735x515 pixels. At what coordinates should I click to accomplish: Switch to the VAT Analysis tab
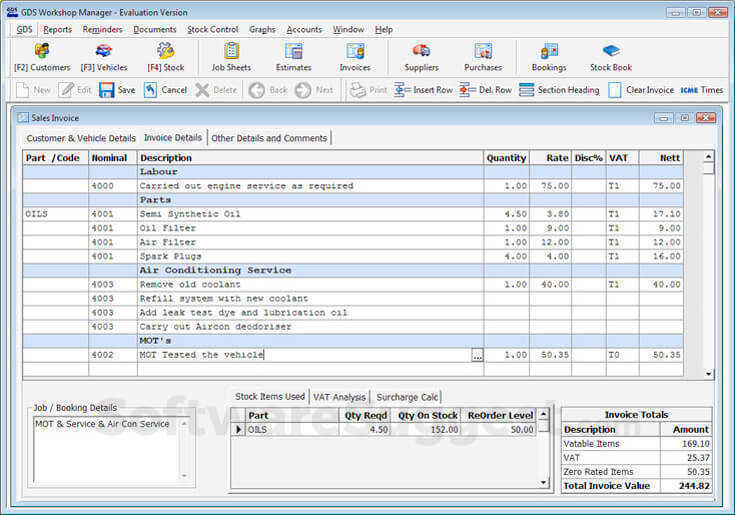340,397
